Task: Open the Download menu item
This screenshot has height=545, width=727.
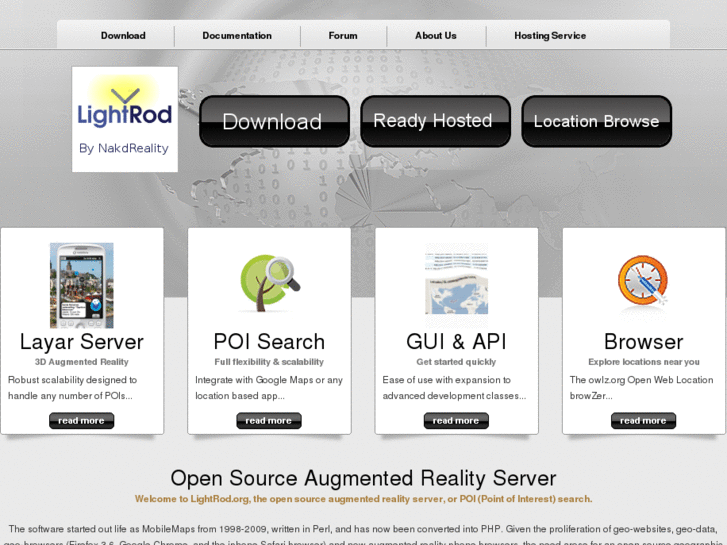Action: pos(123,36)
